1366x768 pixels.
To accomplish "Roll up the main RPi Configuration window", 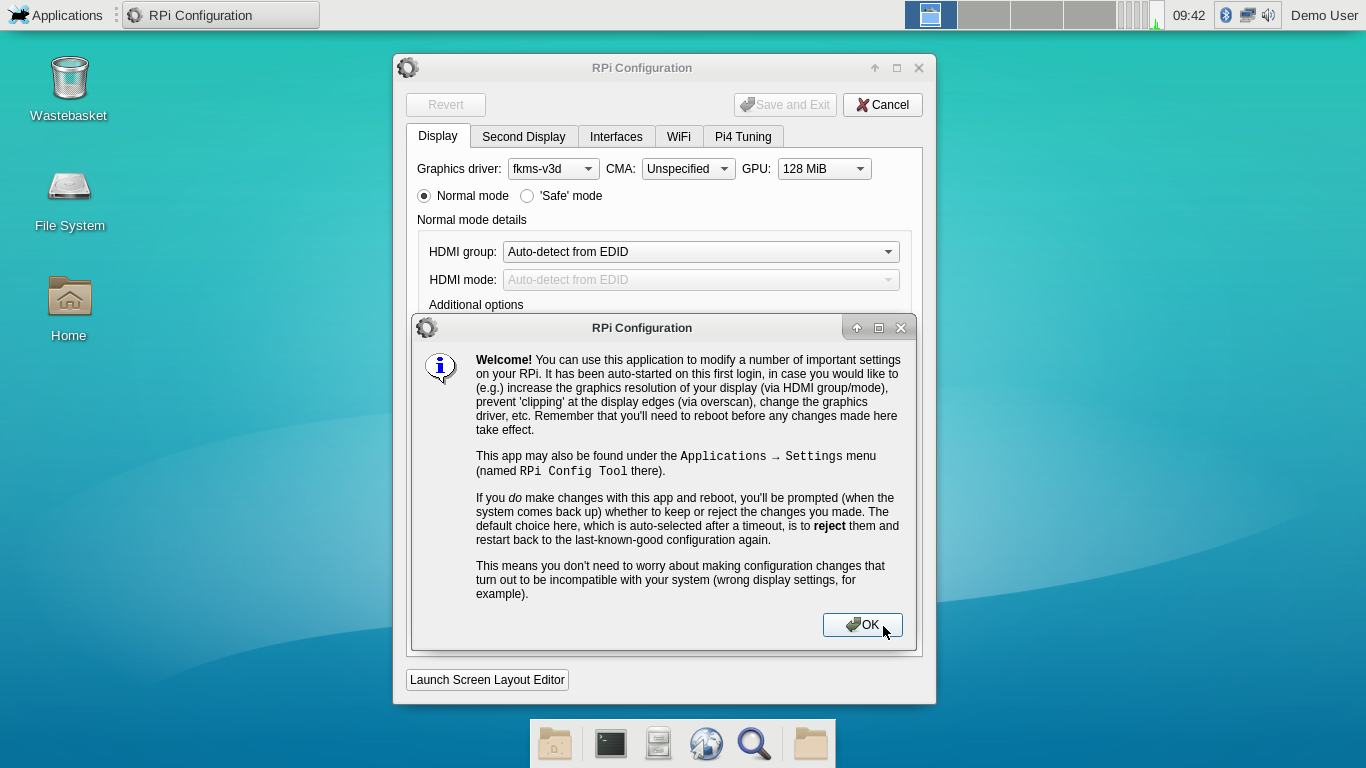I will click(x=875, y=68).
